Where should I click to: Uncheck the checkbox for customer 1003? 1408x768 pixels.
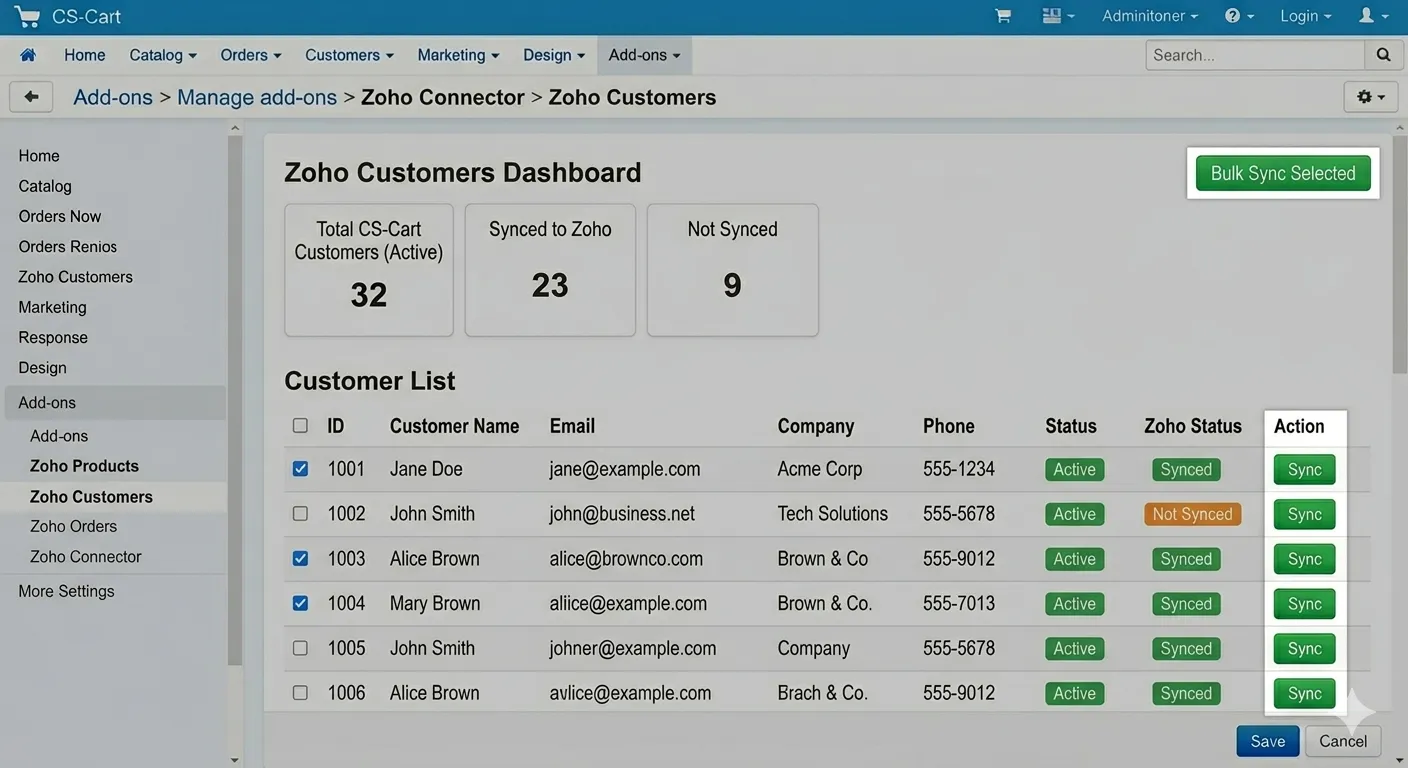point(300,559)
